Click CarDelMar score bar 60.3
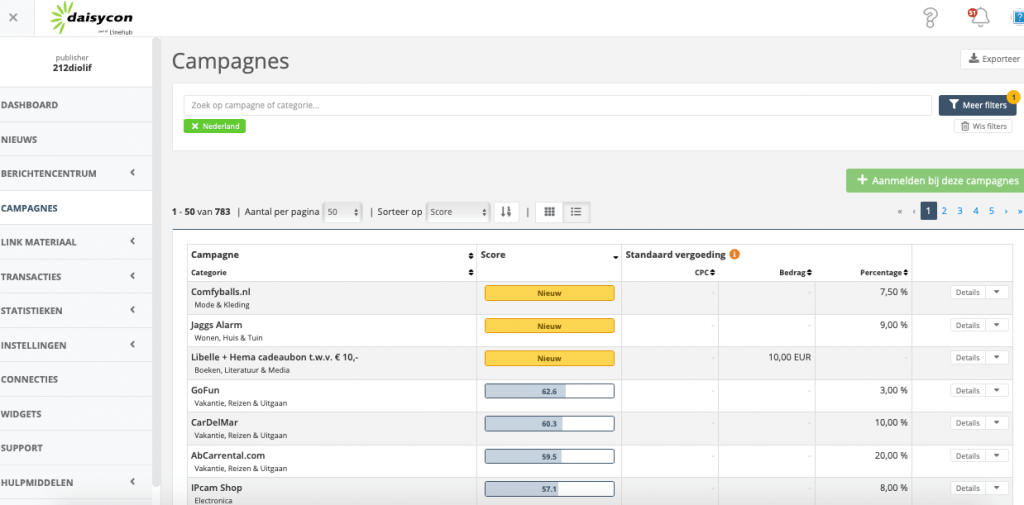1024x505 pixels. point(549,423)
